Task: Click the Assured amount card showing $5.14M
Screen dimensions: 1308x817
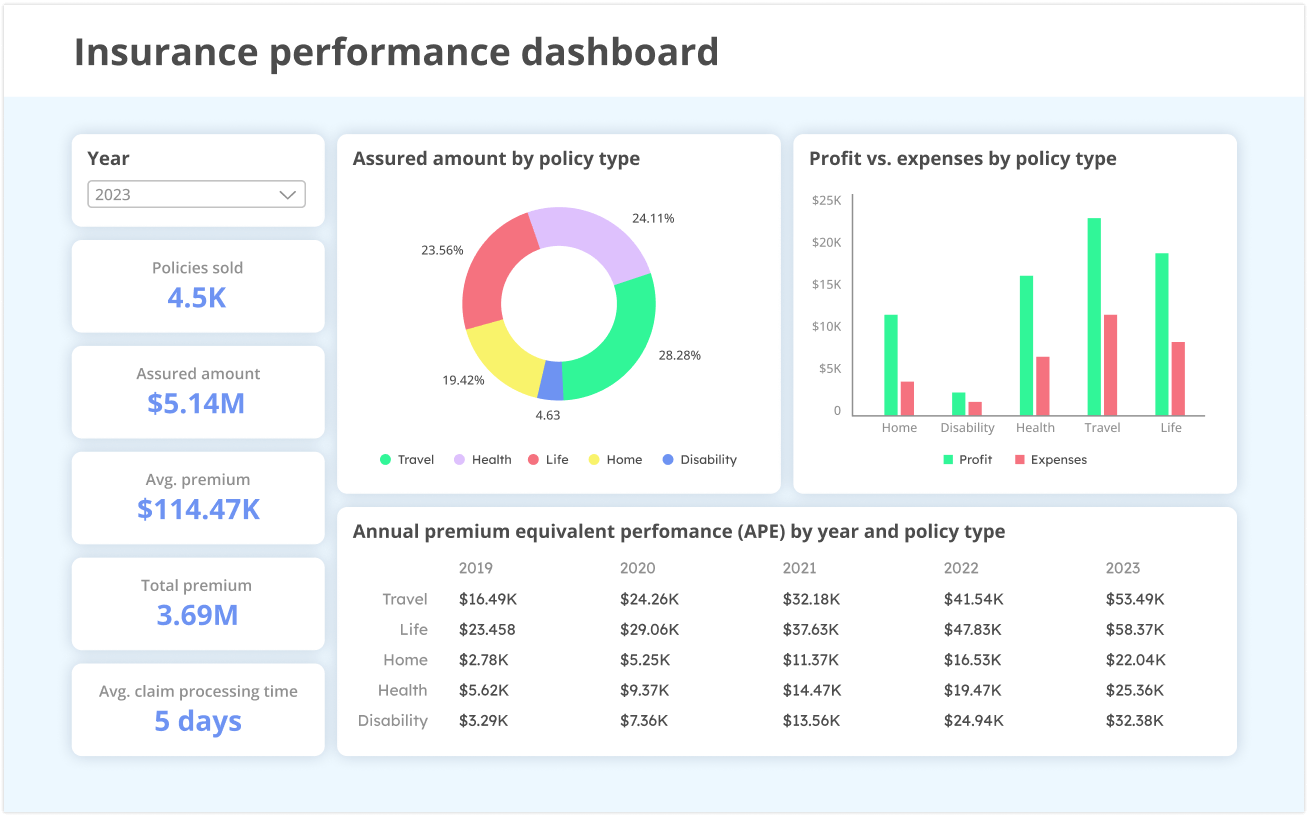Action: point(197,392)
